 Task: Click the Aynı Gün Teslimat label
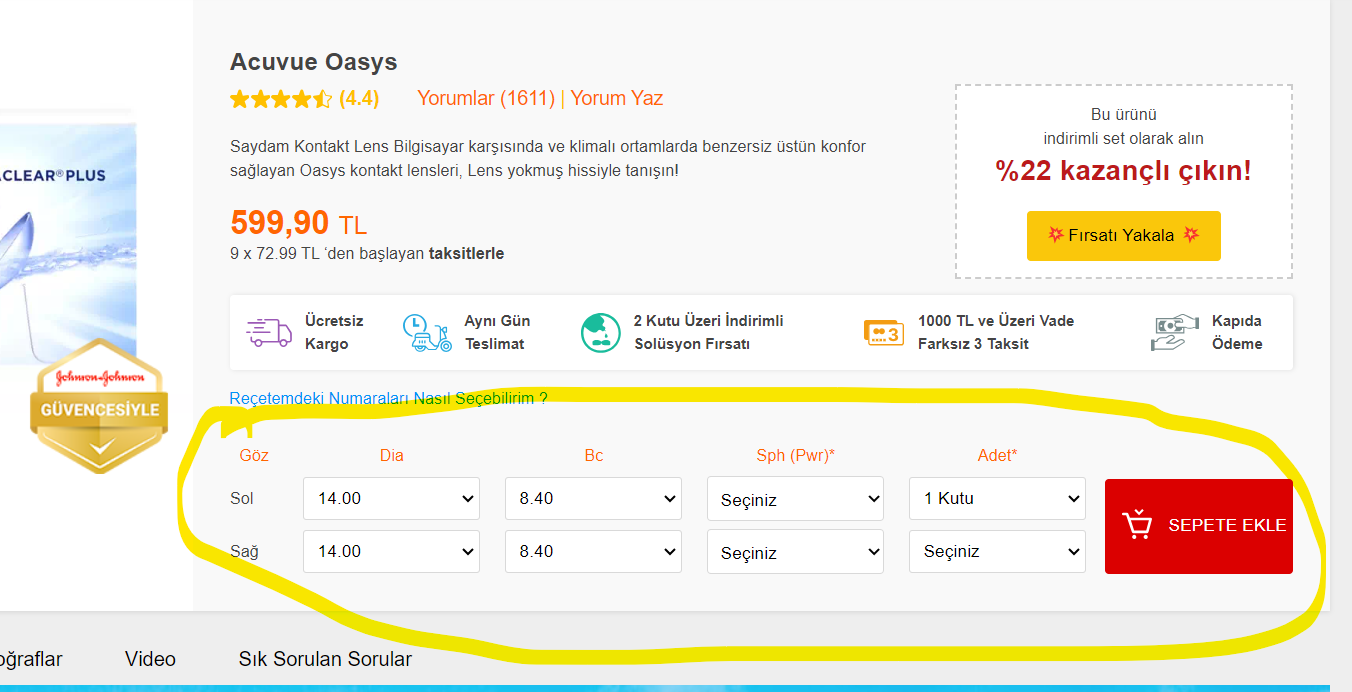(497, 332)
